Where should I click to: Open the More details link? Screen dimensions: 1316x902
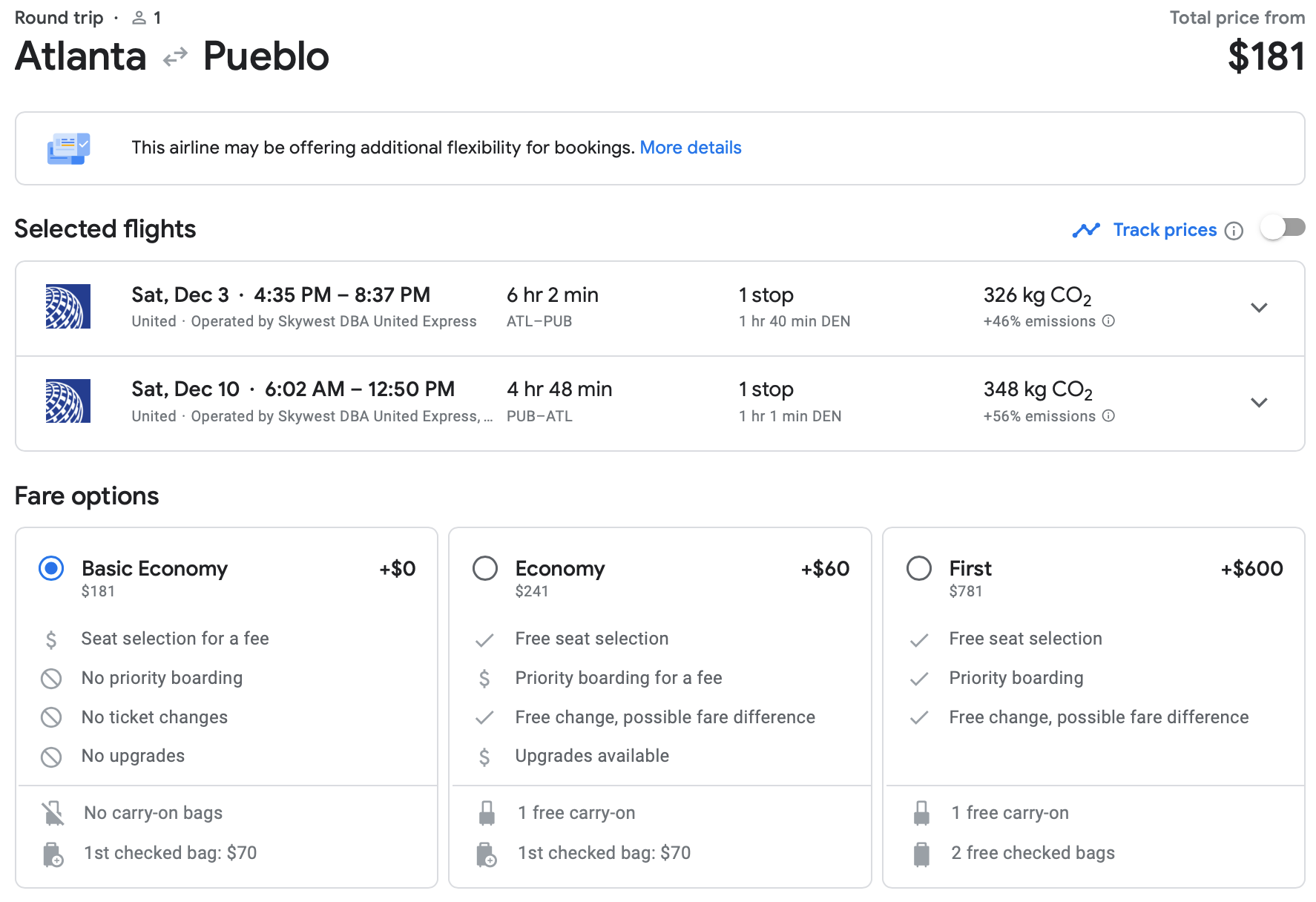pyautogui.click(x=691, y=148)
